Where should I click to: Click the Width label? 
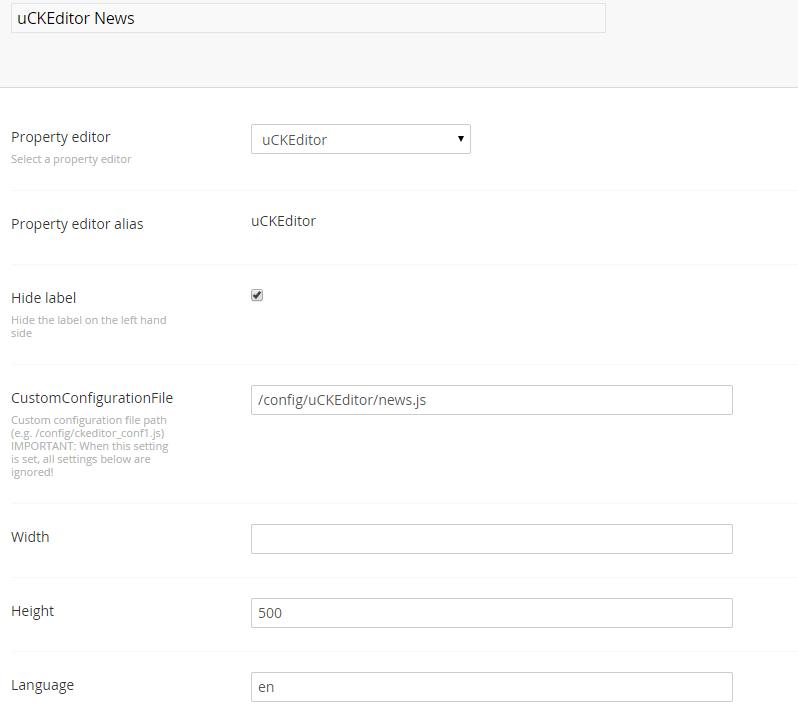pyautogui.click(x=30, y=537)
